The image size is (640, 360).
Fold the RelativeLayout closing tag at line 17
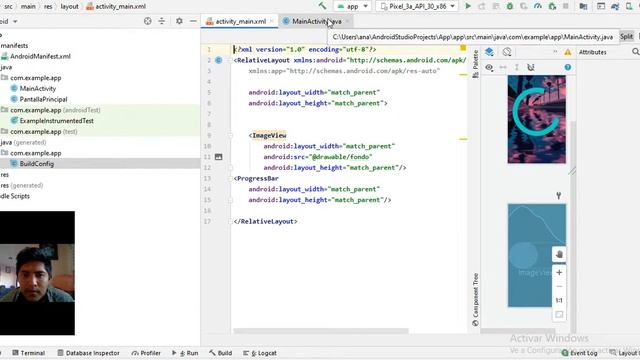point(230,221)
